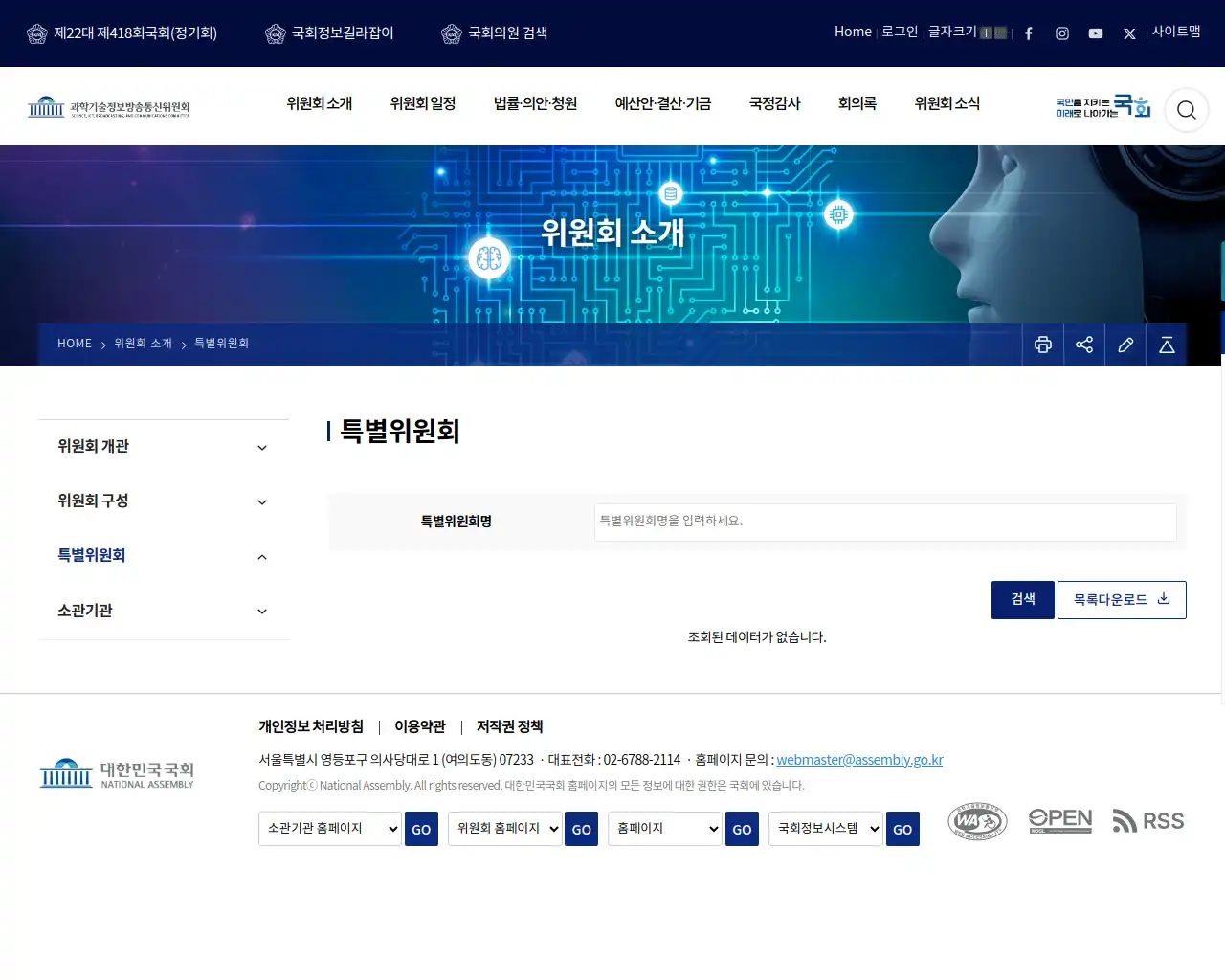This screenshot has height=980, width=1225.
Task: Expand the 위원회 구성 sidebar chevron
Action: coord(262,502)
